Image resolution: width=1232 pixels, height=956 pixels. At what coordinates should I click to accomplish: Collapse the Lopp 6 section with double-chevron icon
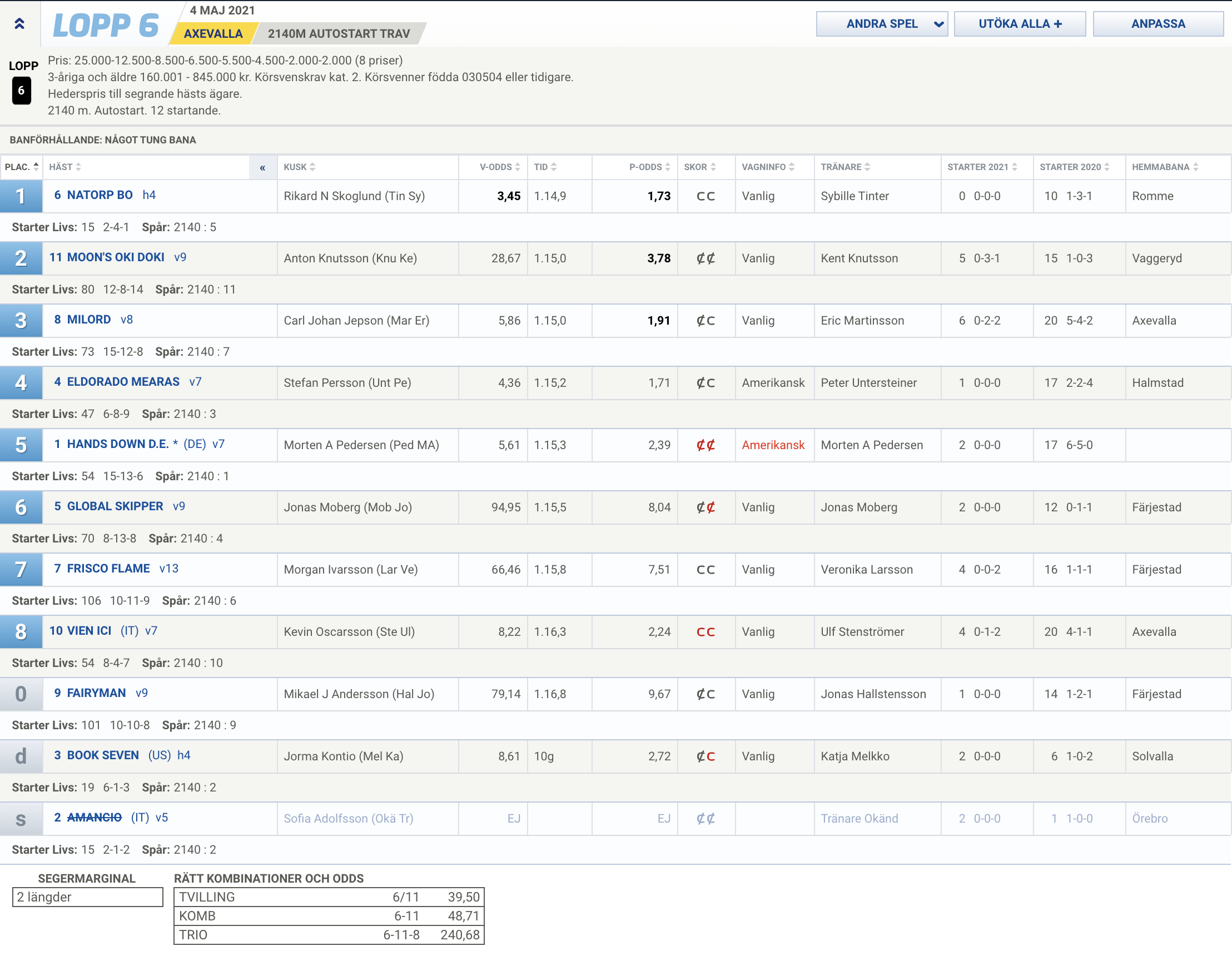[19, 24]
